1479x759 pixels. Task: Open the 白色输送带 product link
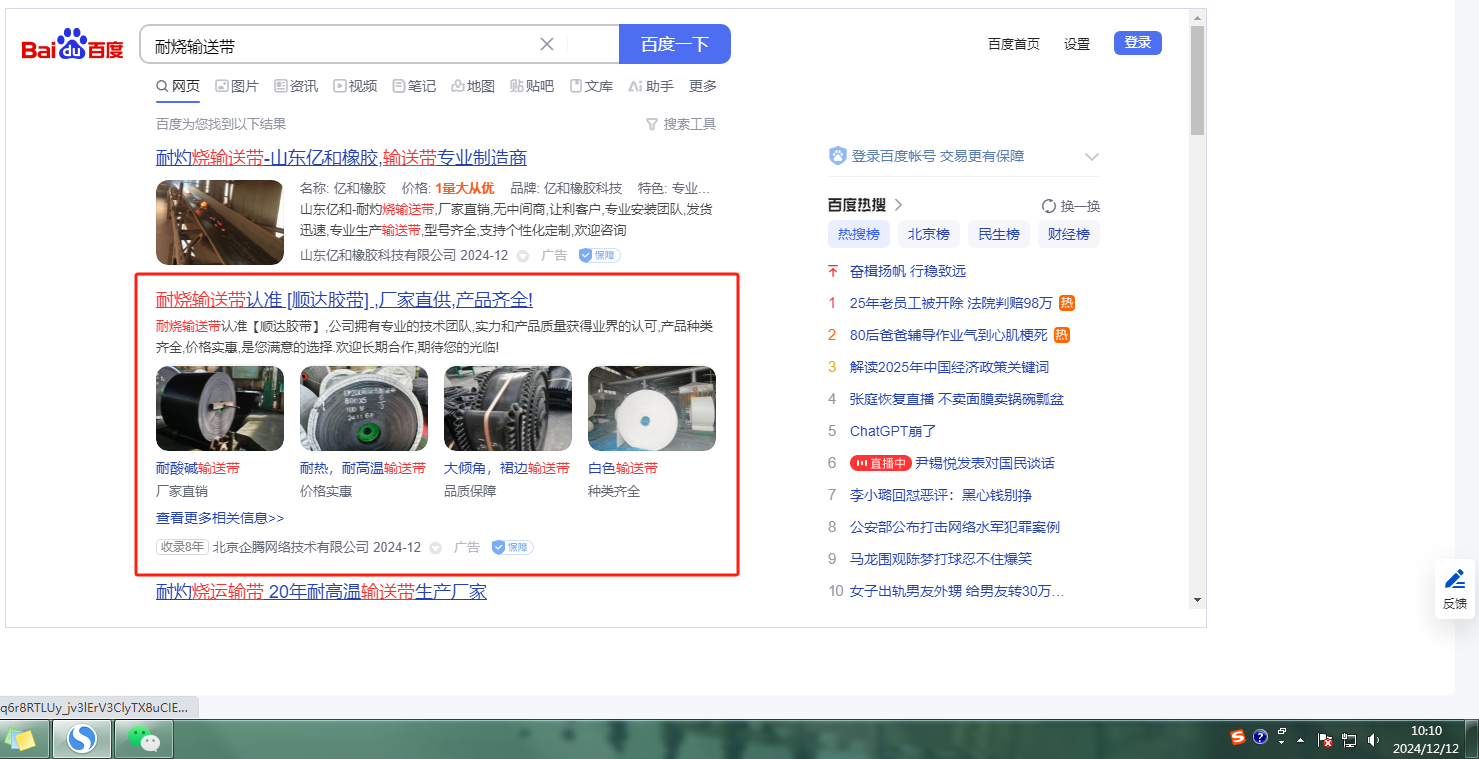[623, 469]
